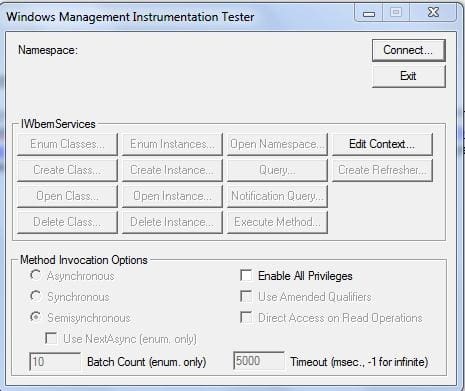
Task: Click the Create Class... button
Action: [67, 170]
